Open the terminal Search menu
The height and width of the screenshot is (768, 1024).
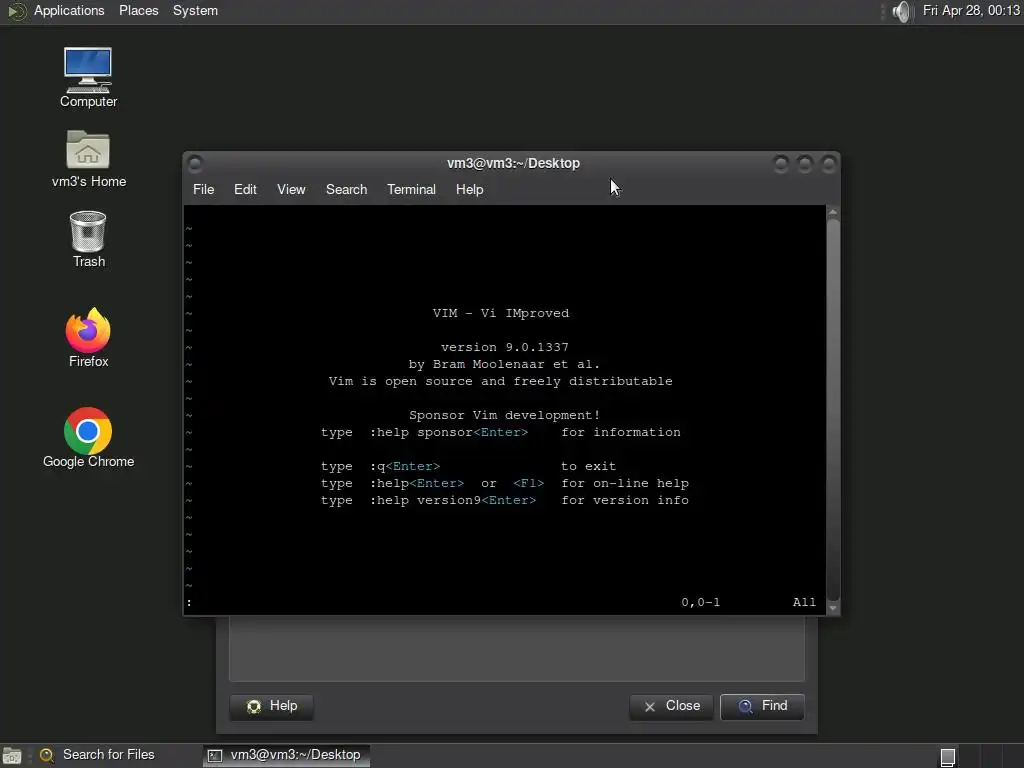pos(346,189)
